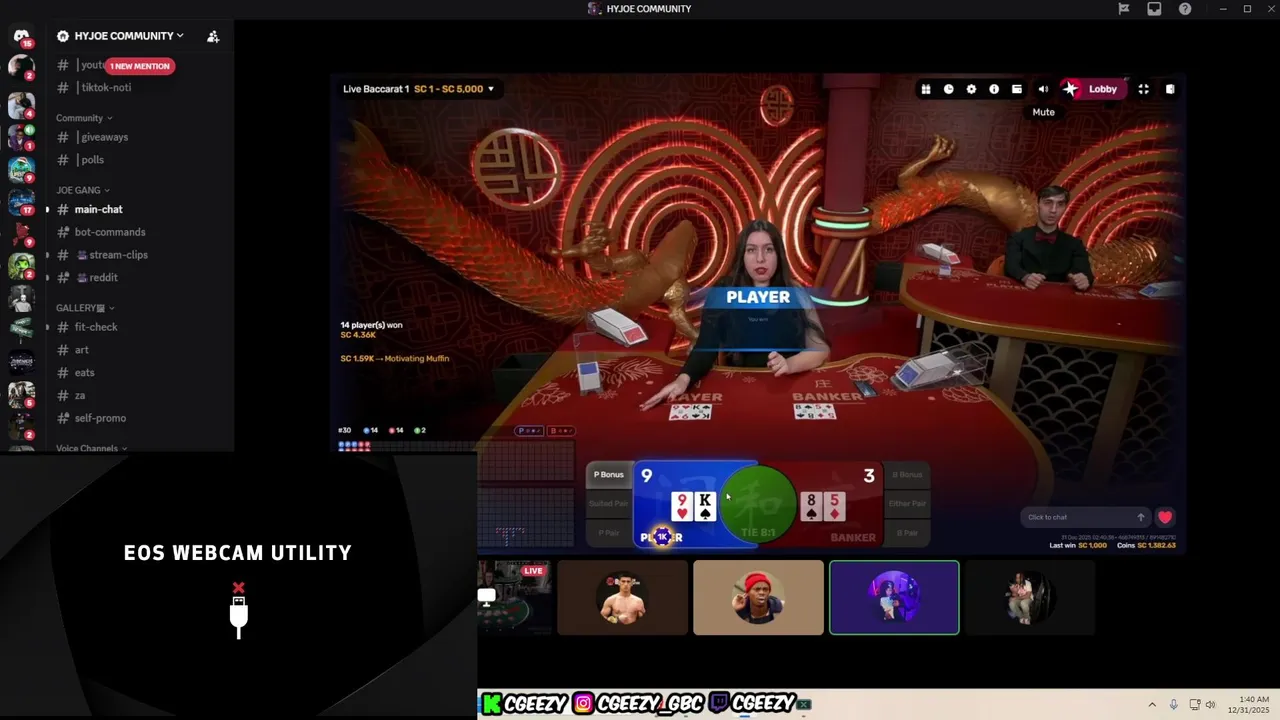The height and width of the screenshot is (720, 1280).
Task: Open server icon with 5 badge
Action: (x=21, y=394)
